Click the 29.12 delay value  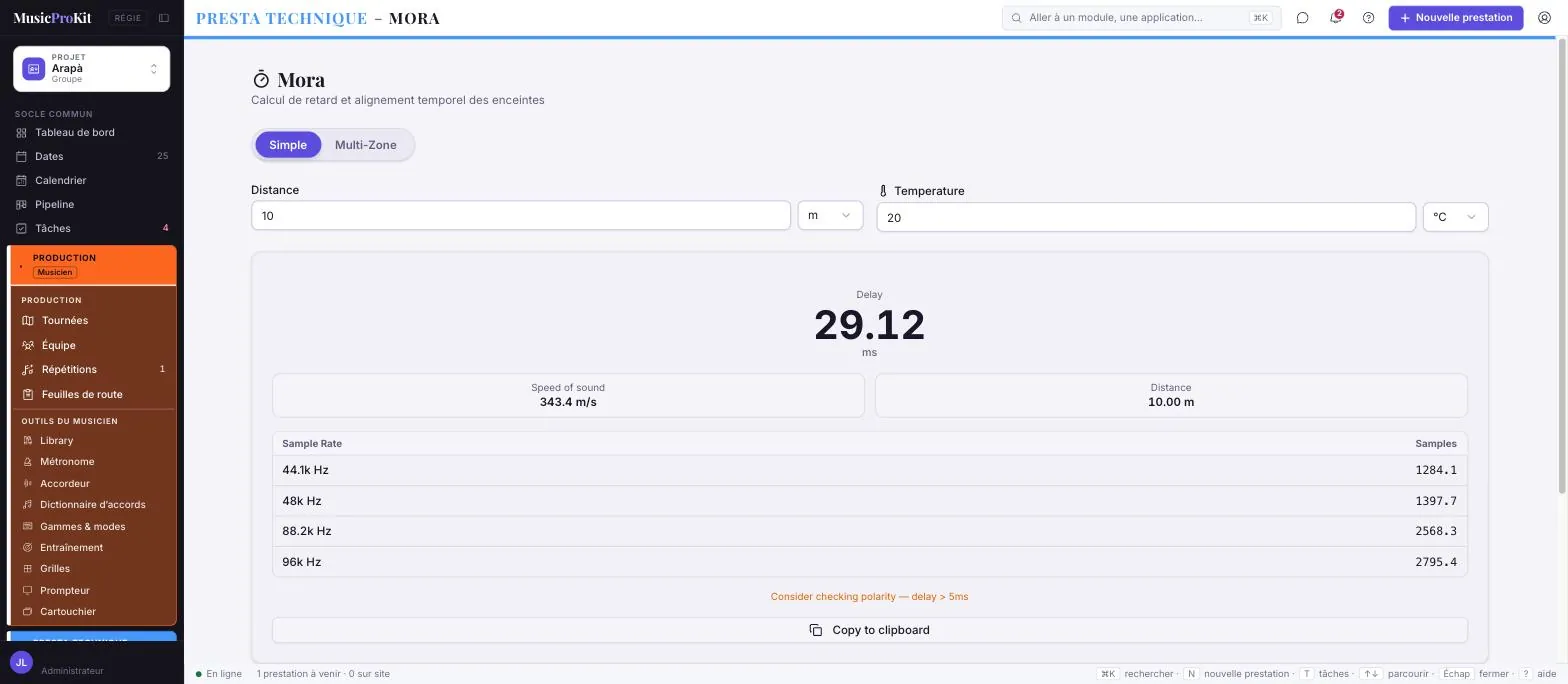pos(869,325)
